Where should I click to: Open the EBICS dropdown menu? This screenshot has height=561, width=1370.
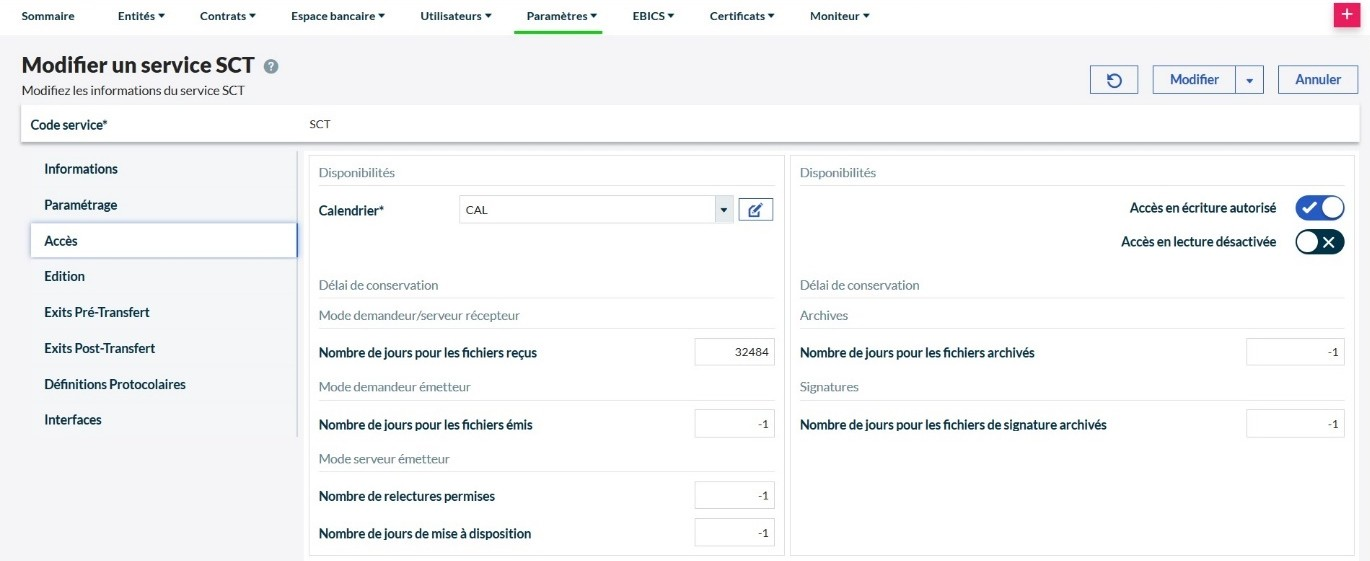click(653, 16)
